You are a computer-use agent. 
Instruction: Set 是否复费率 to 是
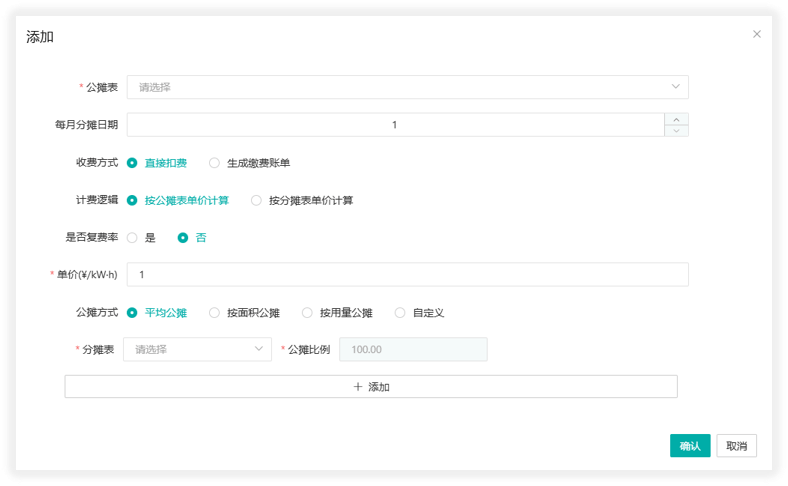pyautogui.click(x=133, y=238)
